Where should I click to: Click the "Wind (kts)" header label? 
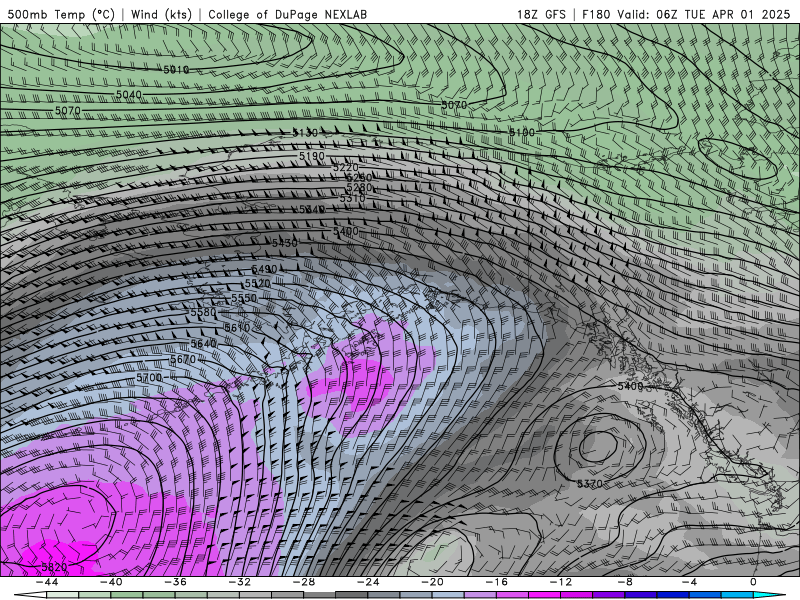coord(161,14)
